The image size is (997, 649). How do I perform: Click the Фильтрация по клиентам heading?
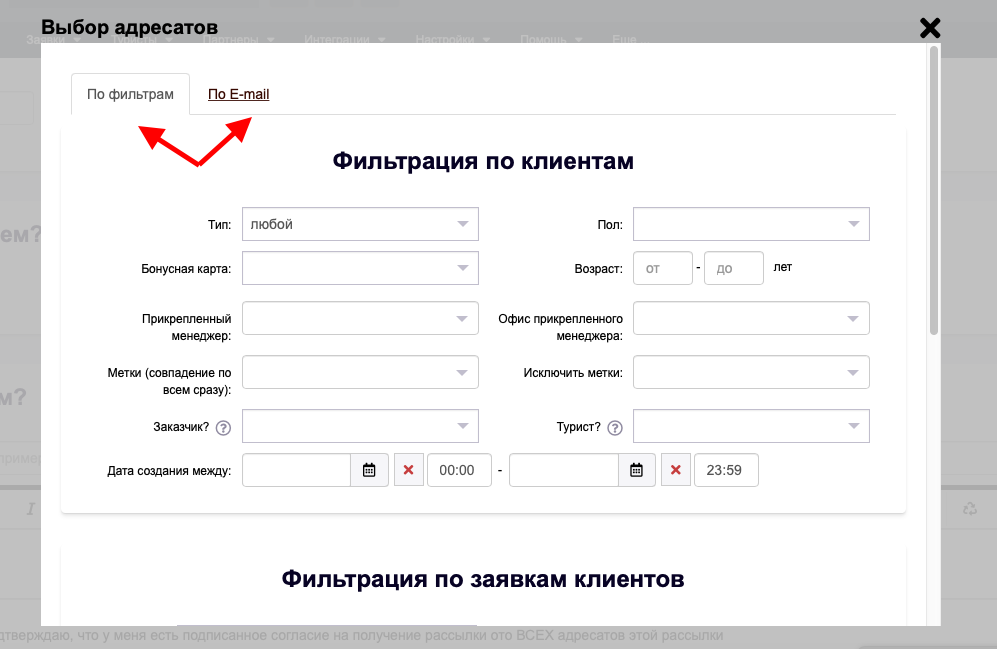tap(483, 161)
